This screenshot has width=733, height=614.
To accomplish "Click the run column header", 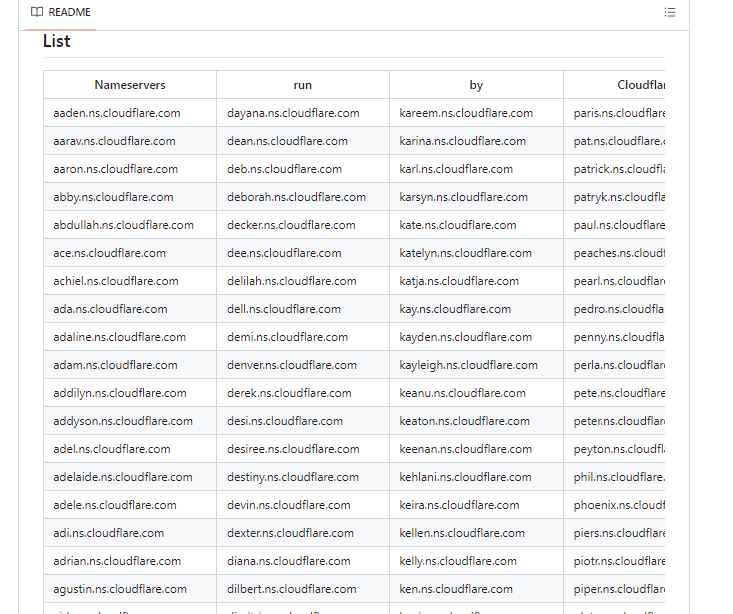I will (302, 85).
